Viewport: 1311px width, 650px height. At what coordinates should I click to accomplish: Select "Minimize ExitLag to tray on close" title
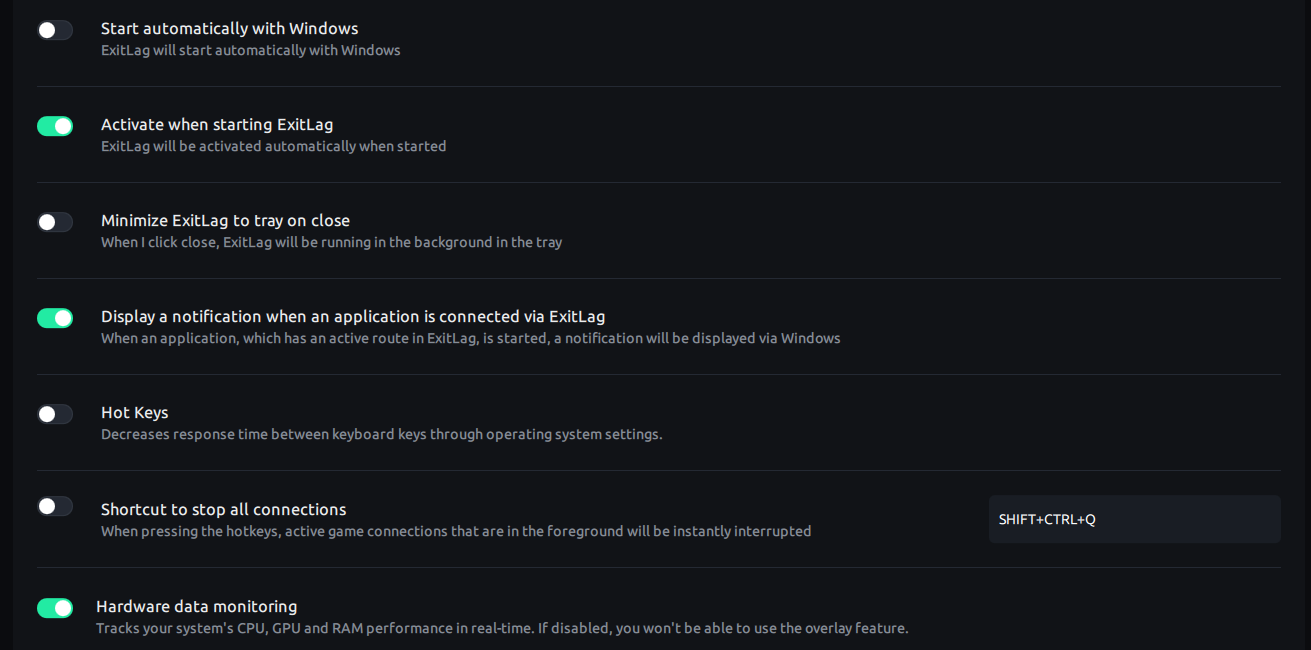pyautogui.click(x=225, y=221)
